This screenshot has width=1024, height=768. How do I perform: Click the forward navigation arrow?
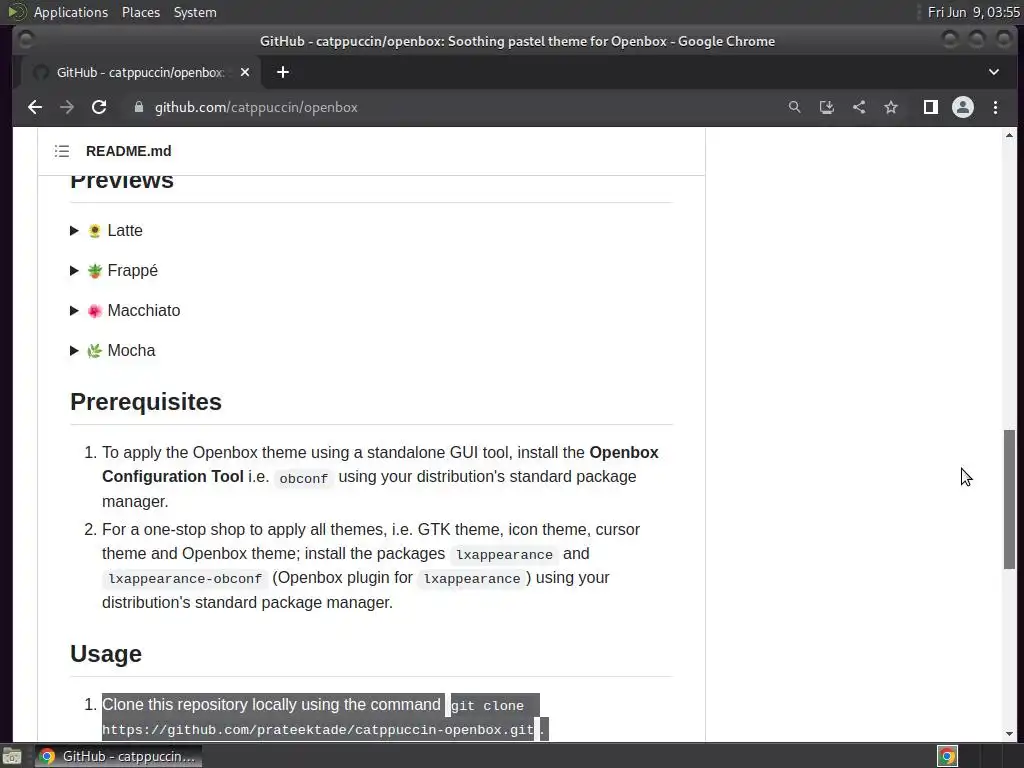[67, 107]
